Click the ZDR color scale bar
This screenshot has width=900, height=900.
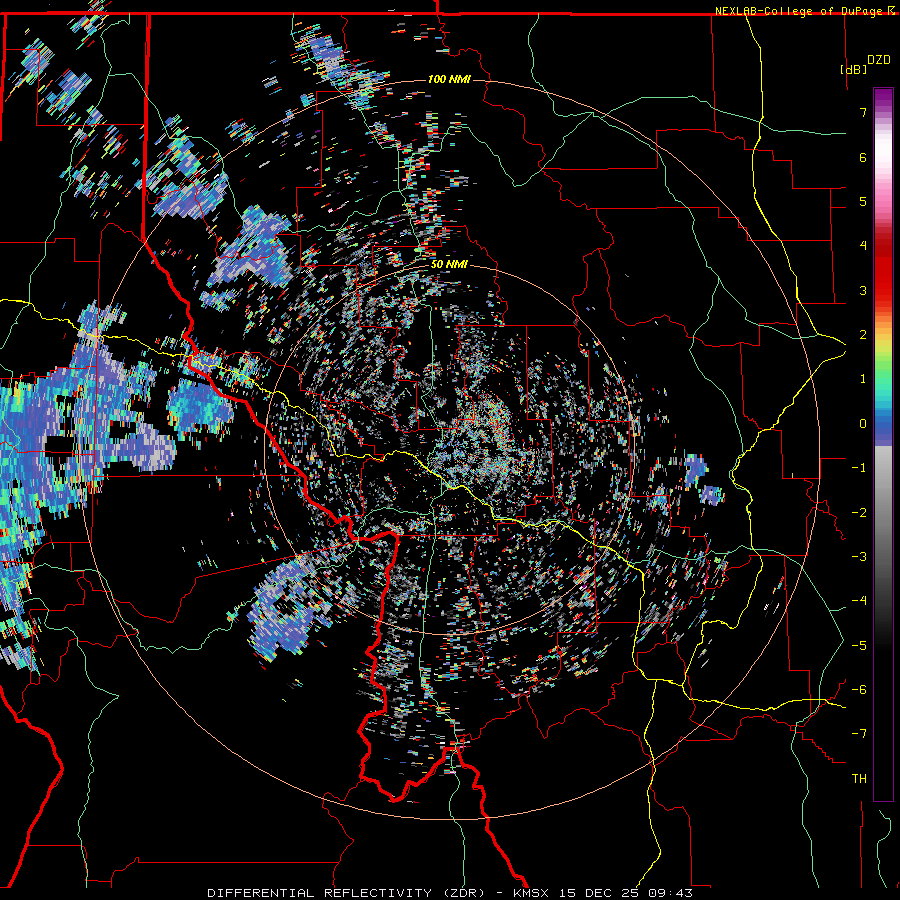[883, 444]
